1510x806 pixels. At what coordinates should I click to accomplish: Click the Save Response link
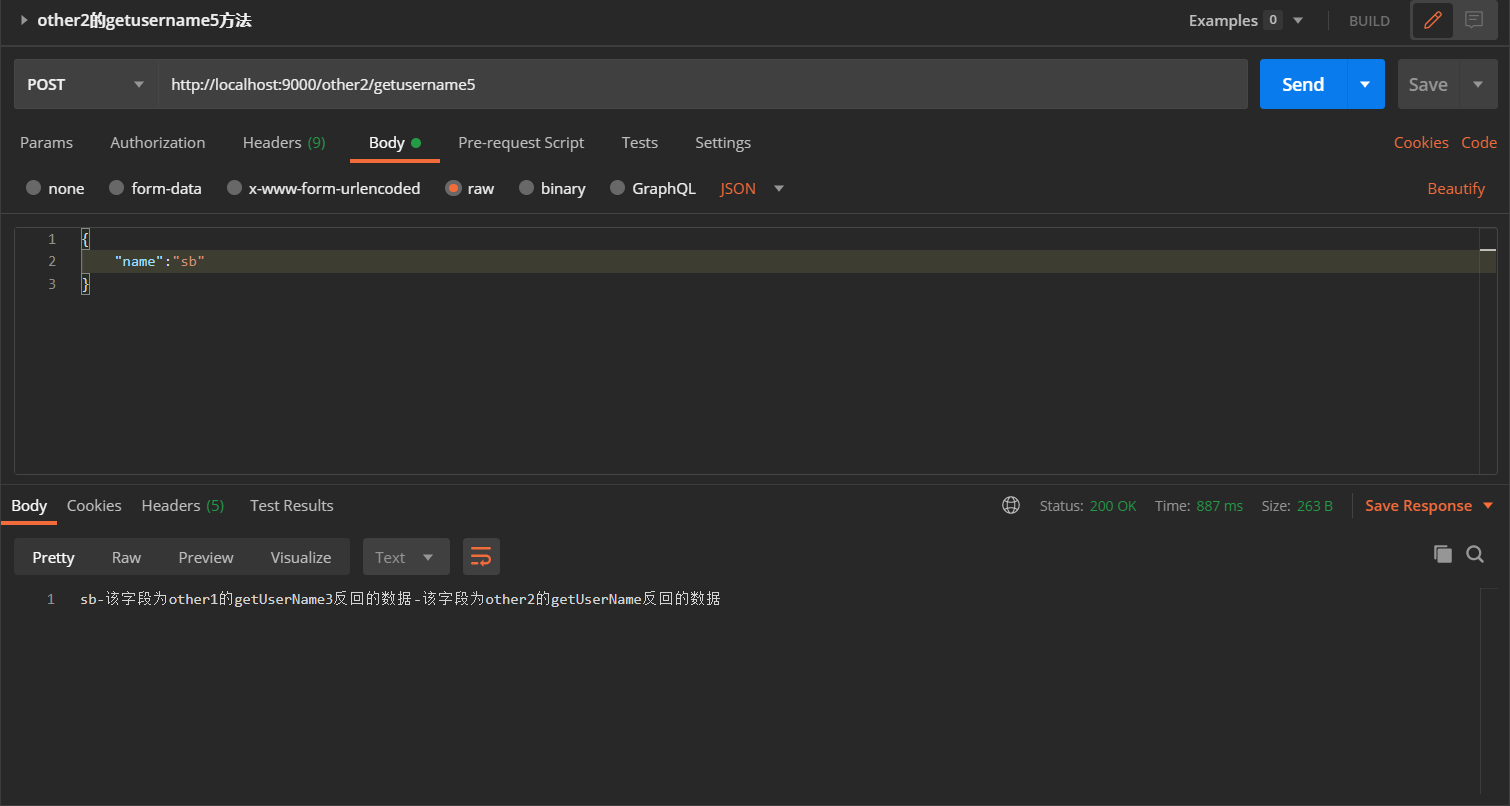1418,506
